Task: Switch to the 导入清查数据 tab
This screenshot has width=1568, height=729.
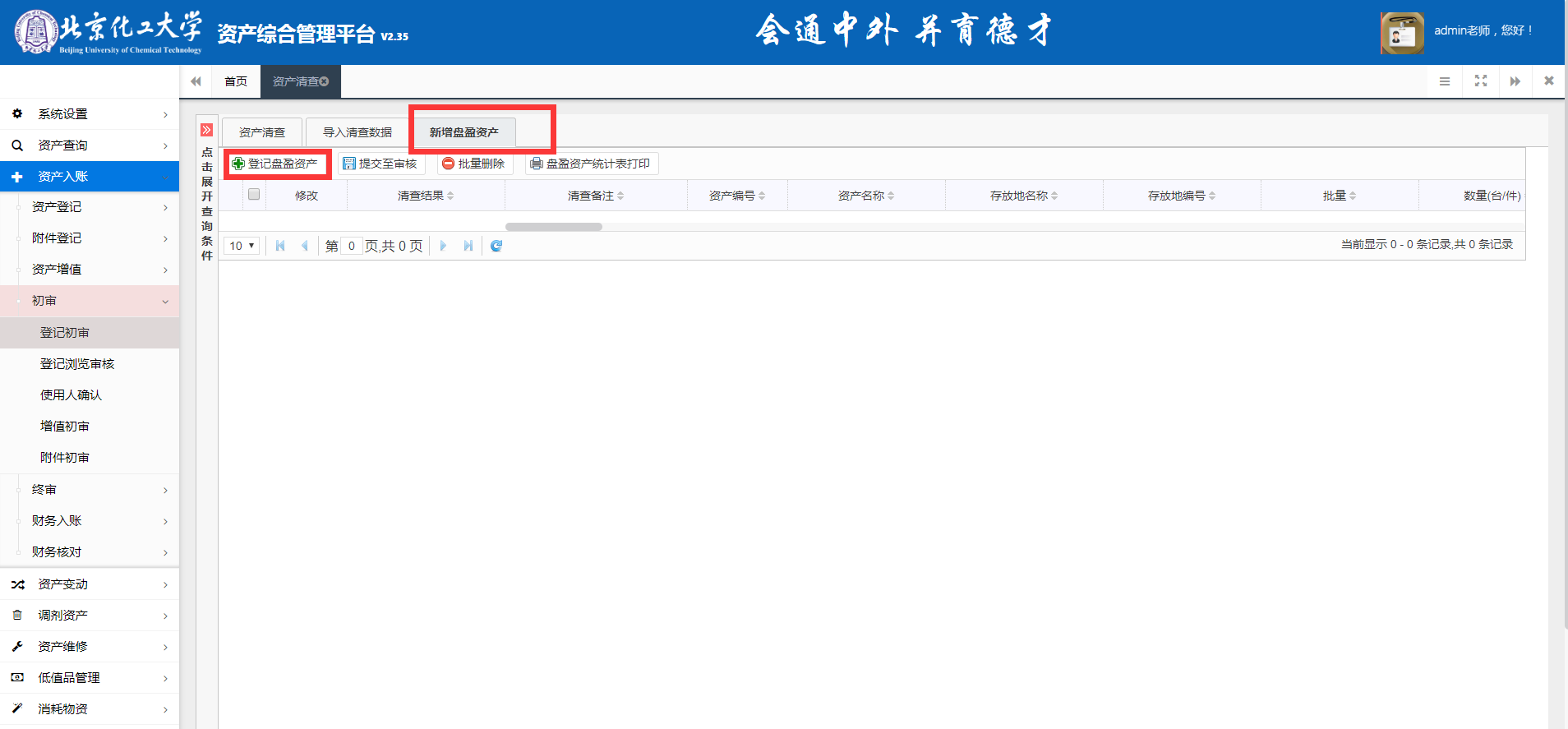Action: click(357, 132)
